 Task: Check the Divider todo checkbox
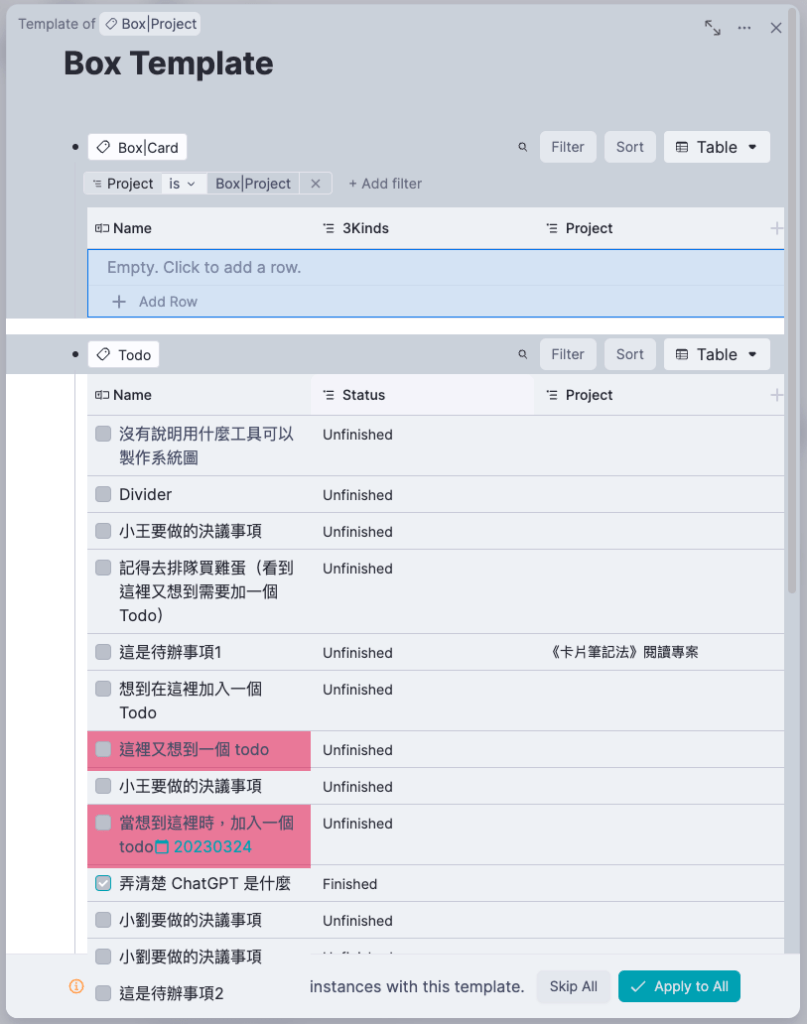(x=103, y=494)
